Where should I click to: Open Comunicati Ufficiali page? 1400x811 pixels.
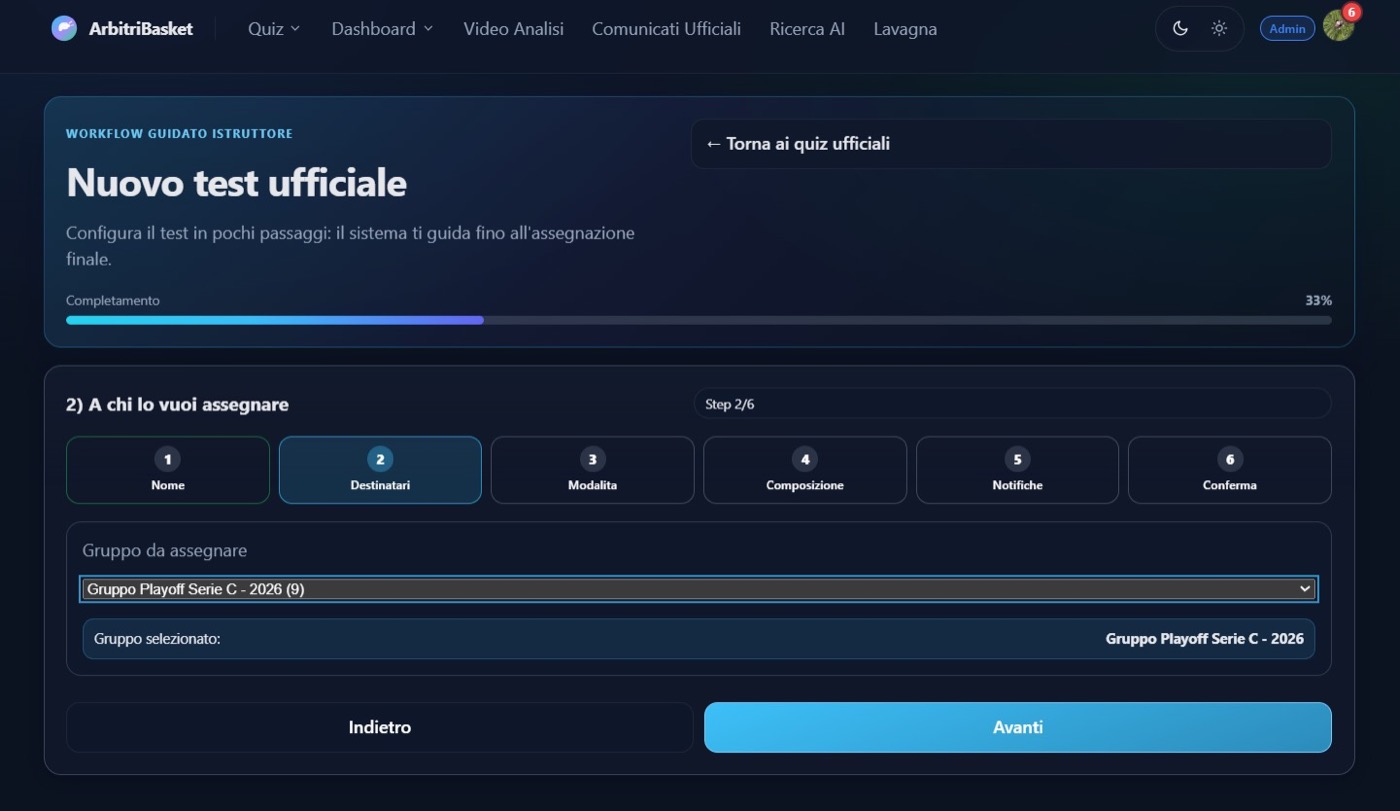click(666, 29)
